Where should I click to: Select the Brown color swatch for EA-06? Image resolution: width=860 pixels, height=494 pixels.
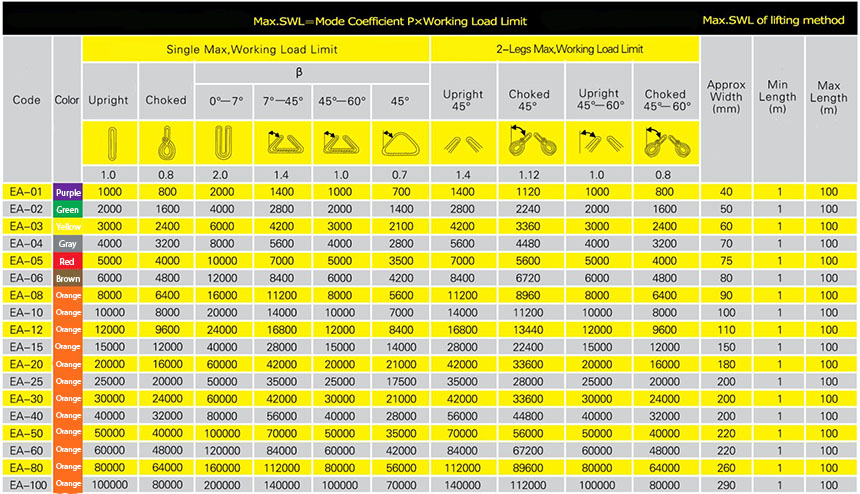[x=68, y=278]
